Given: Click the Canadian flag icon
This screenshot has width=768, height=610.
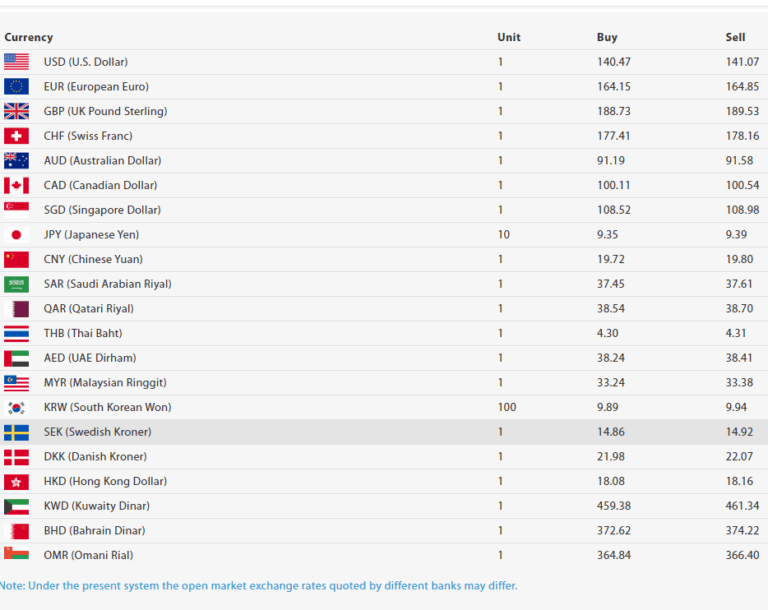Looking at the screenshot, I should (16, 185).
